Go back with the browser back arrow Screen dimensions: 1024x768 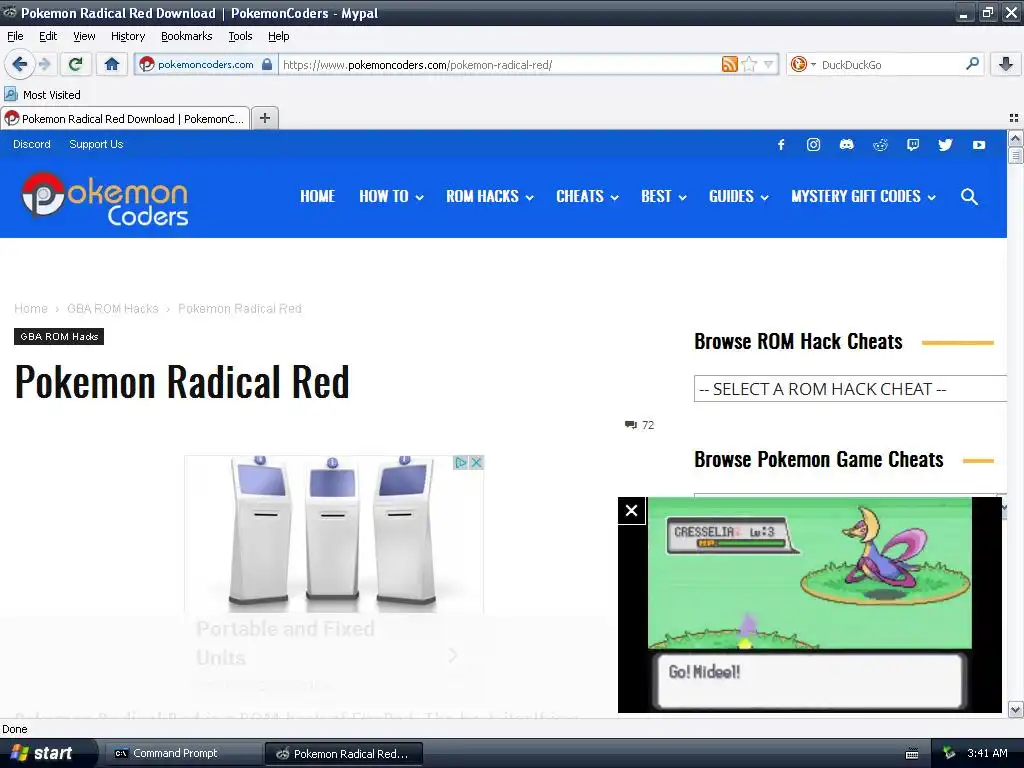click(19, 64)
